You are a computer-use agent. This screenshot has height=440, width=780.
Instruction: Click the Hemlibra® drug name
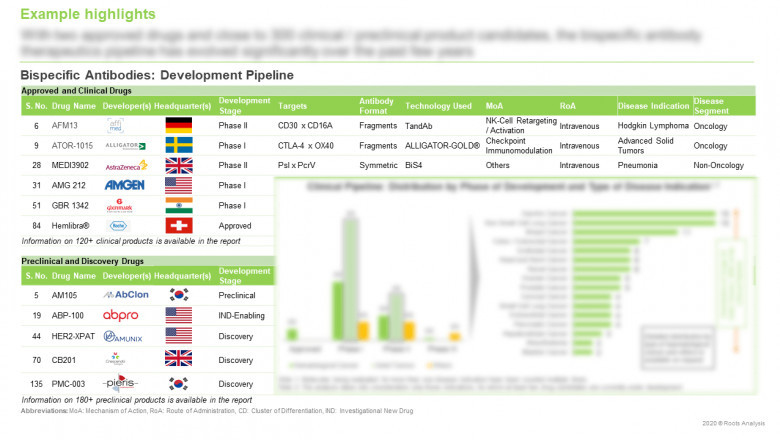71,226
